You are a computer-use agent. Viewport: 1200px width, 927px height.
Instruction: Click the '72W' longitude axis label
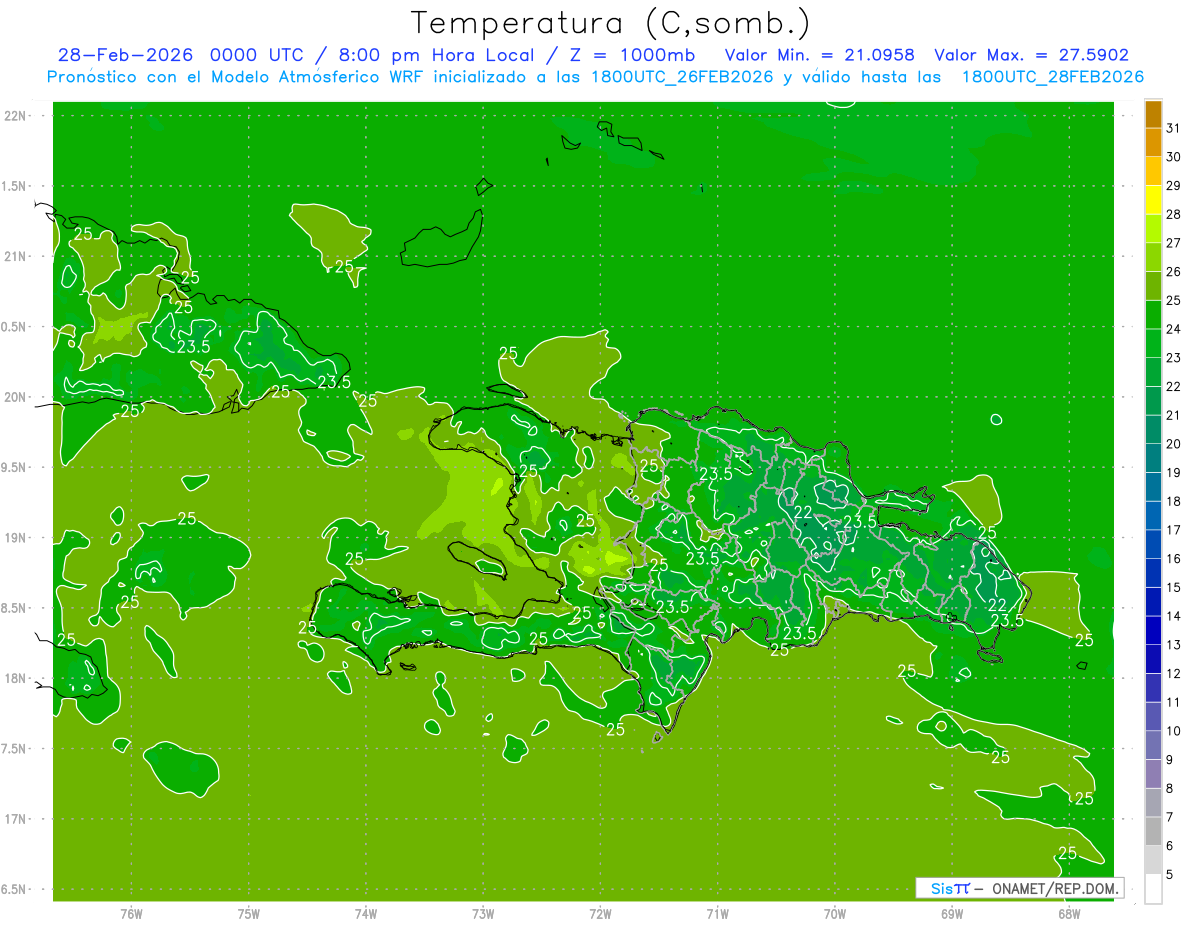600,914
